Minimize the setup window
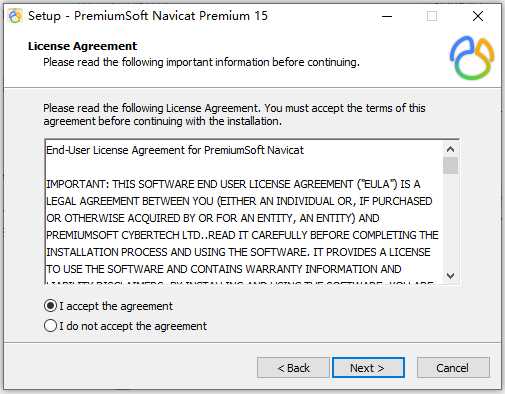505x394 pixels. (387, 16)
